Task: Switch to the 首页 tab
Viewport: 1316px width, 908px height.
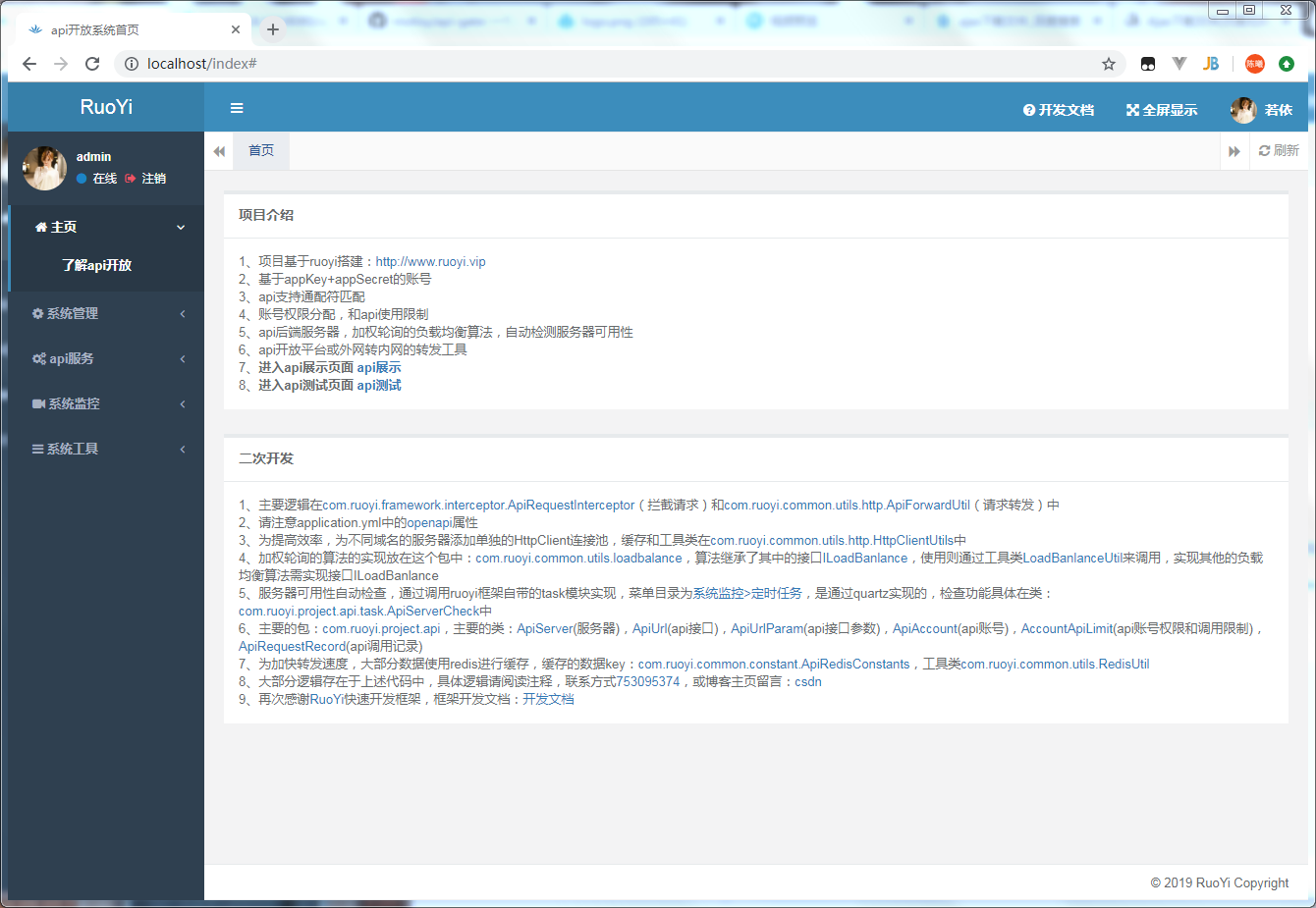Action: pyautogui.click(x=260, y=150)
